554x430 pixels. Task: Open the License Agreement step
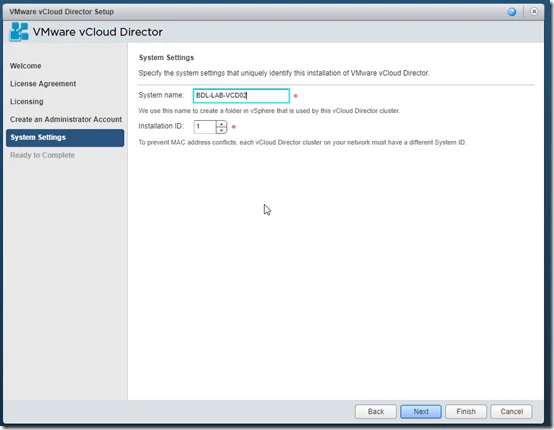pos(43,84)
